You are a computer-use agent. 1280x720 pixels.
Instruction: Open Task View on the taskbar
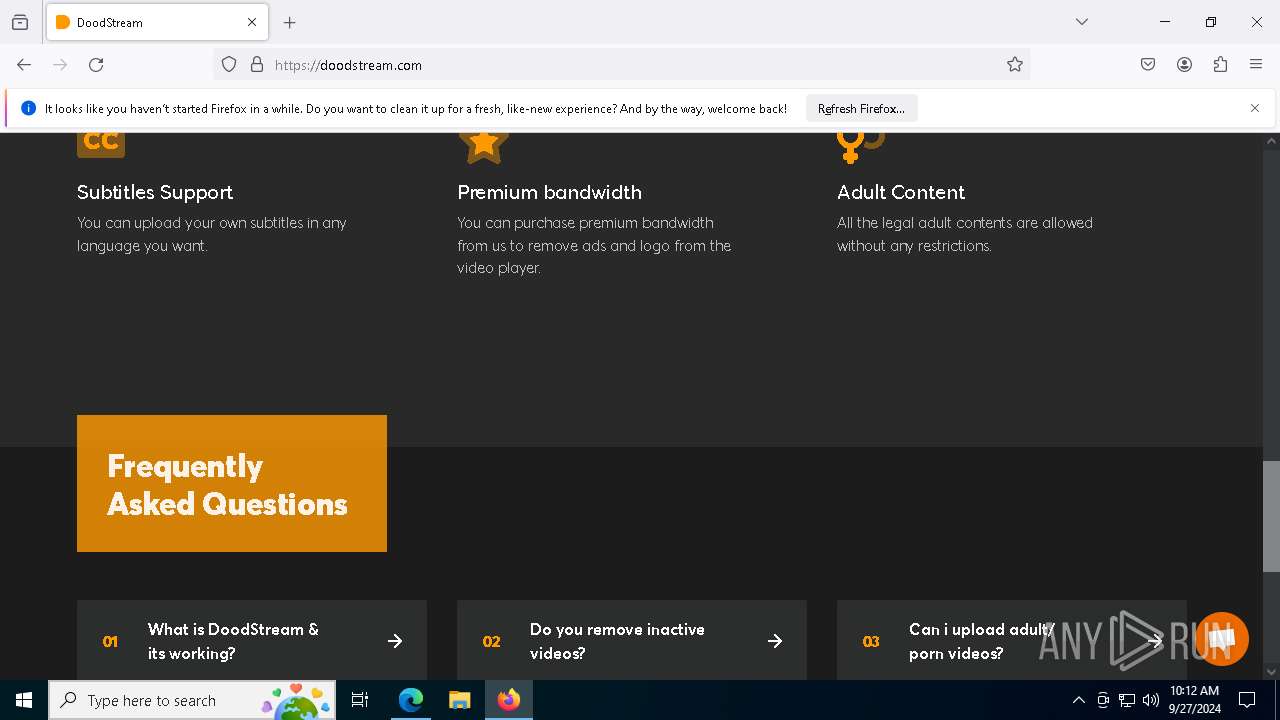[360, 700]
